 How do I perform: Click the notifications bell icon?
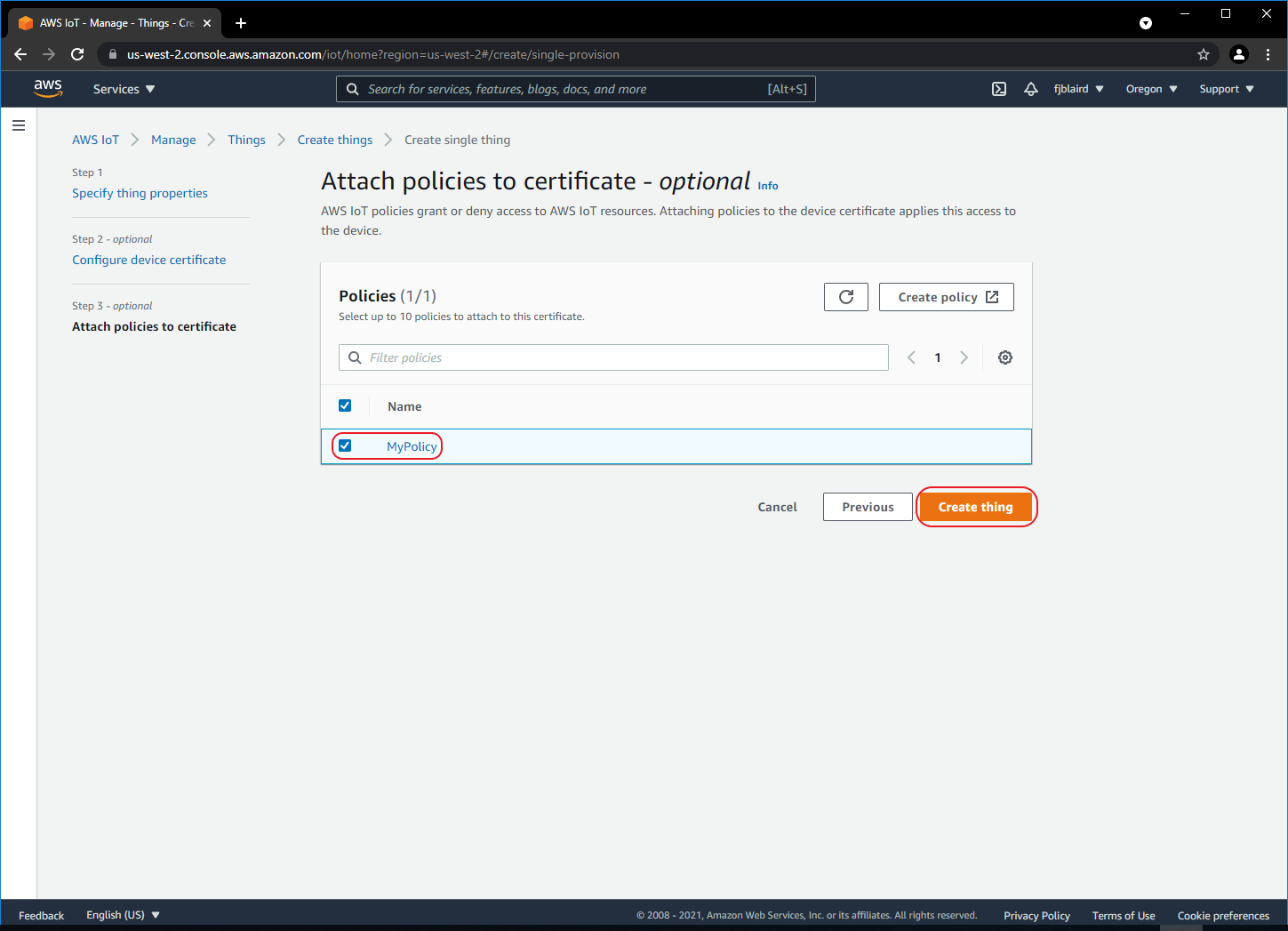[x=1031, y=89]
